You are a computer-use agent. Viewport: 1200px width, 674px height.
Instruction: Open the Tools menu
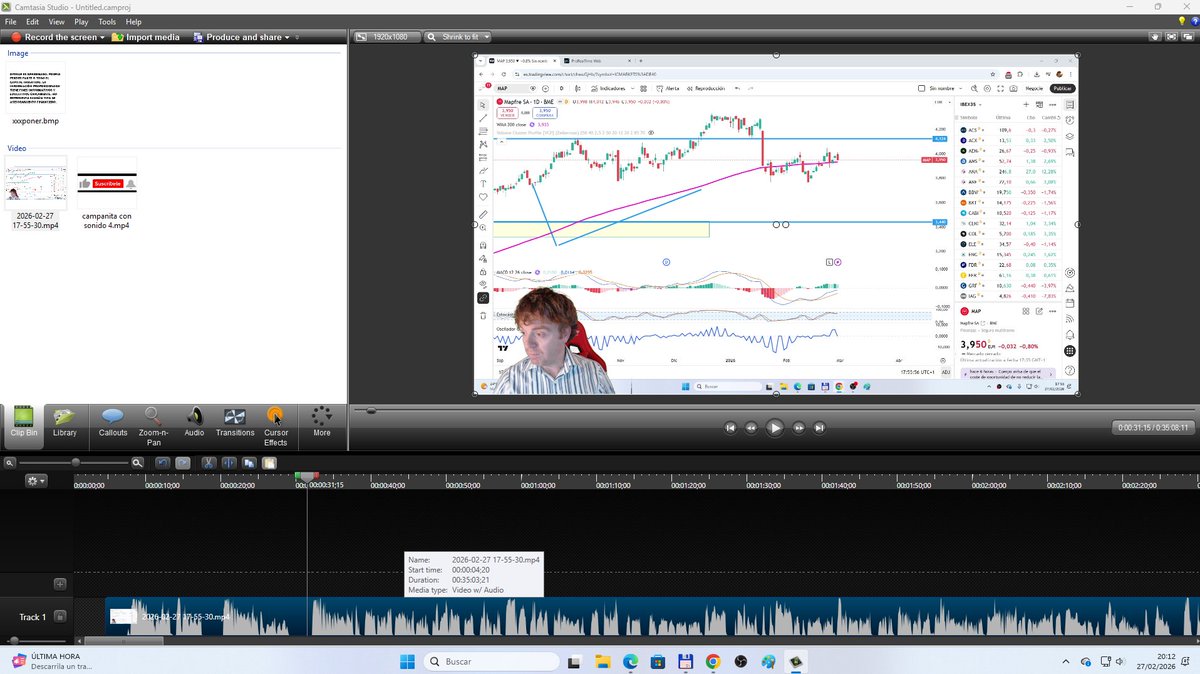(107, 21)
